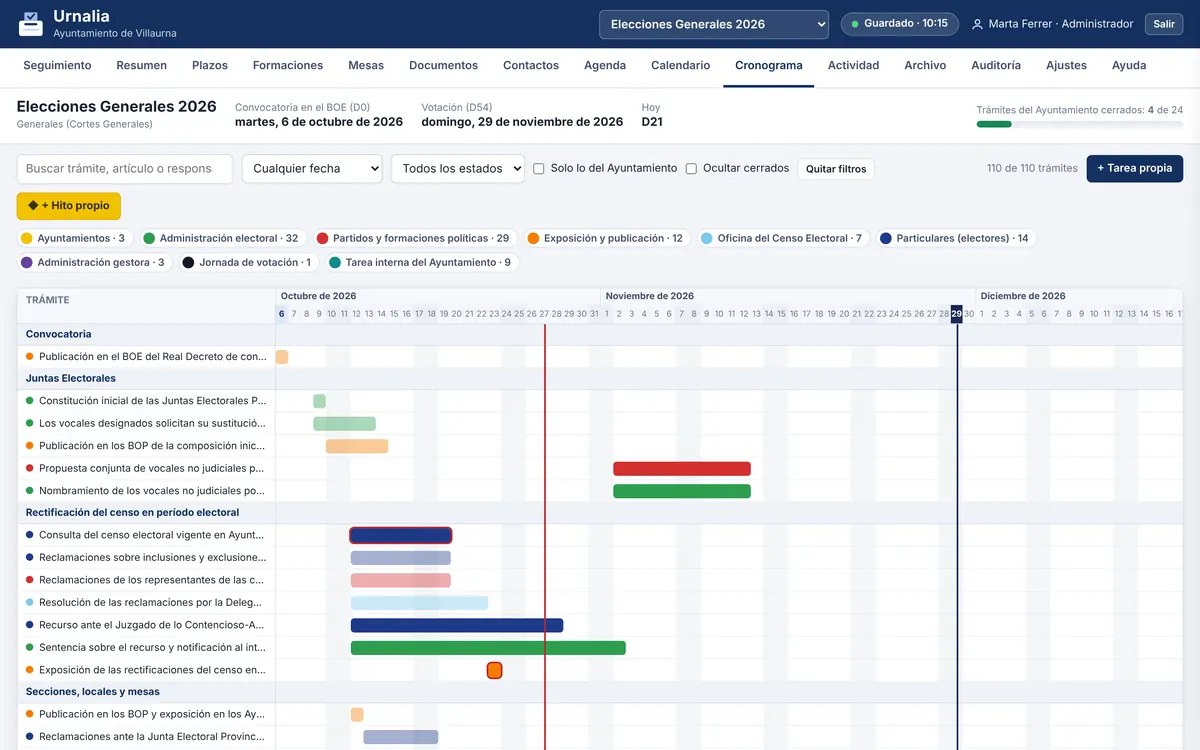Screen dimensions: 1200x750
Task: Click the Guardado 10:15 status pill
Action: 900,24
